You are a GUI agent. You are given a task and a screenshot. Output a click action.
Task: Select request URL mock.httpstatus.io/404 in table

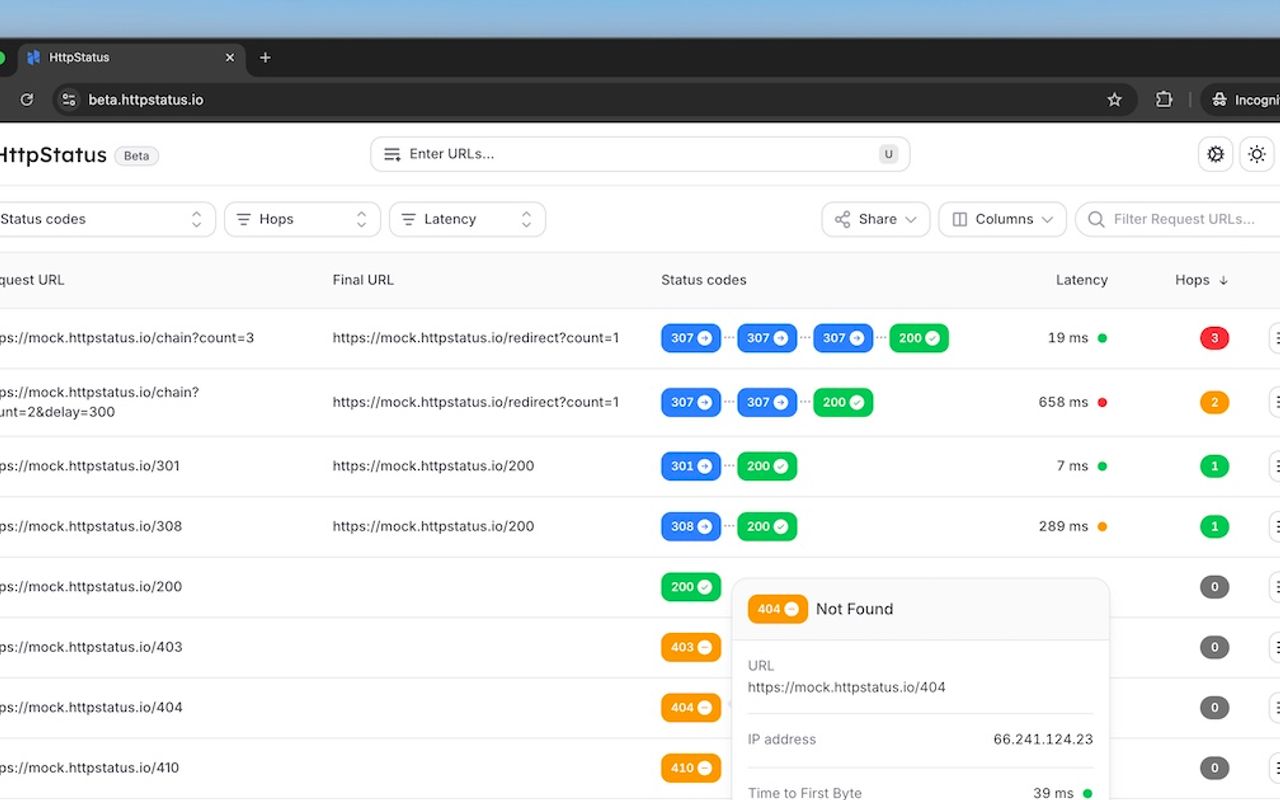pos(91,707)
